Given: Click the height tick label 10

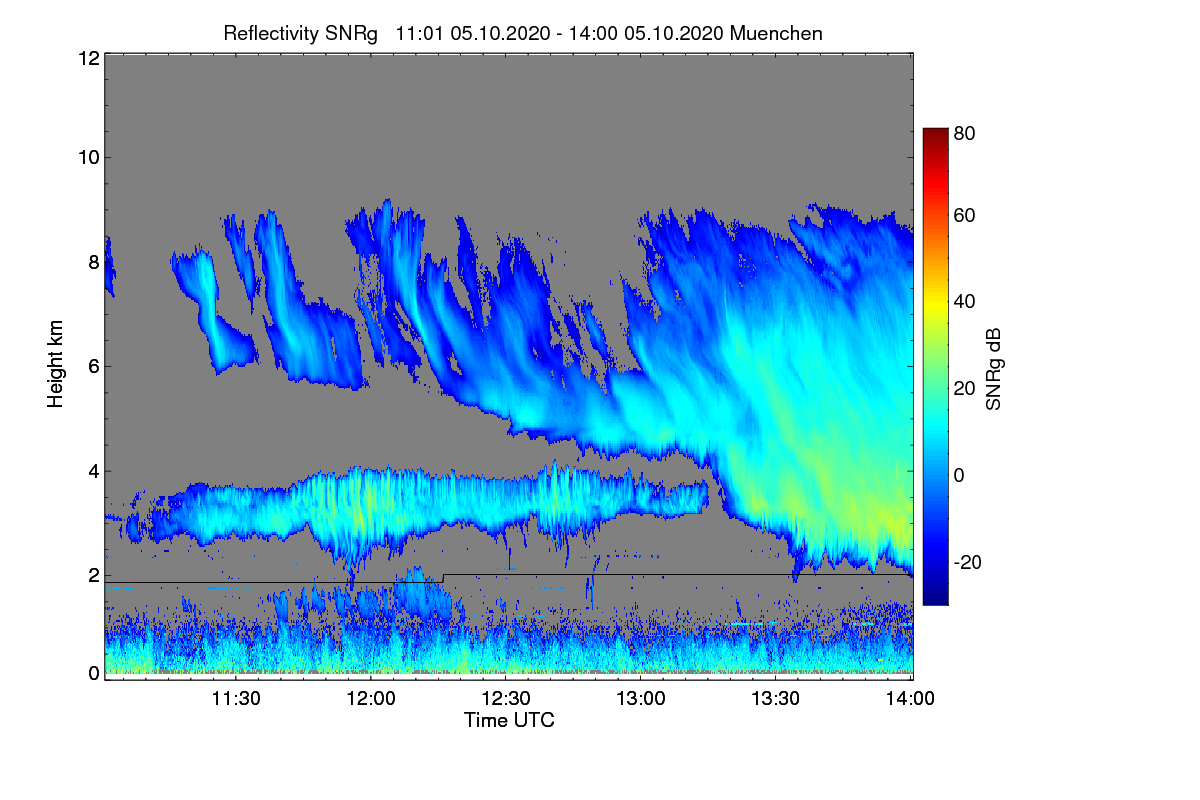Looking at the screenshot, I should click(88, 157).
